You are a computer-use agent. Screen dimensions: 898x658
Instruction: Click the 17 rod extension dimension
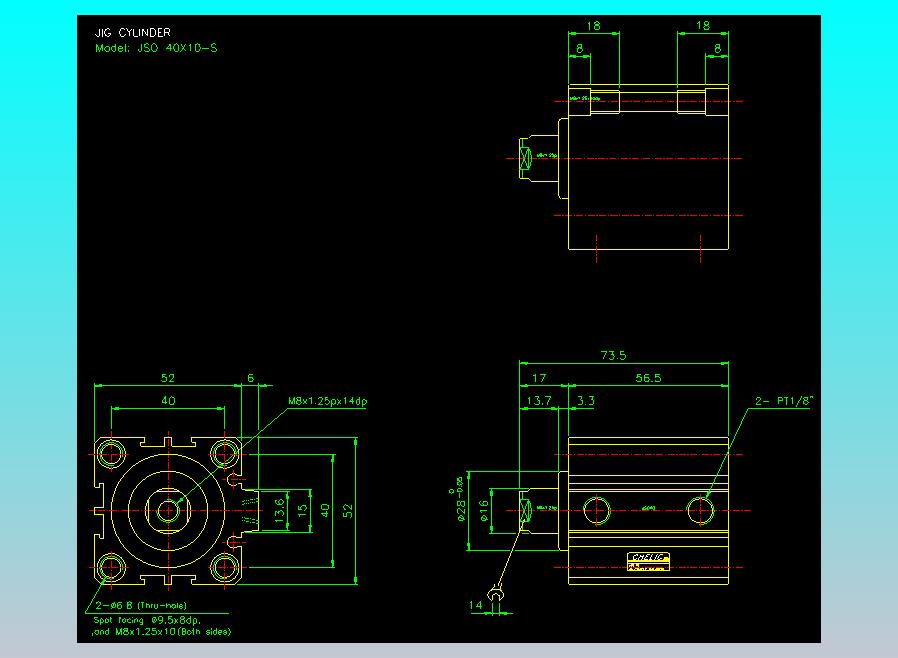[x=539, y=378]
